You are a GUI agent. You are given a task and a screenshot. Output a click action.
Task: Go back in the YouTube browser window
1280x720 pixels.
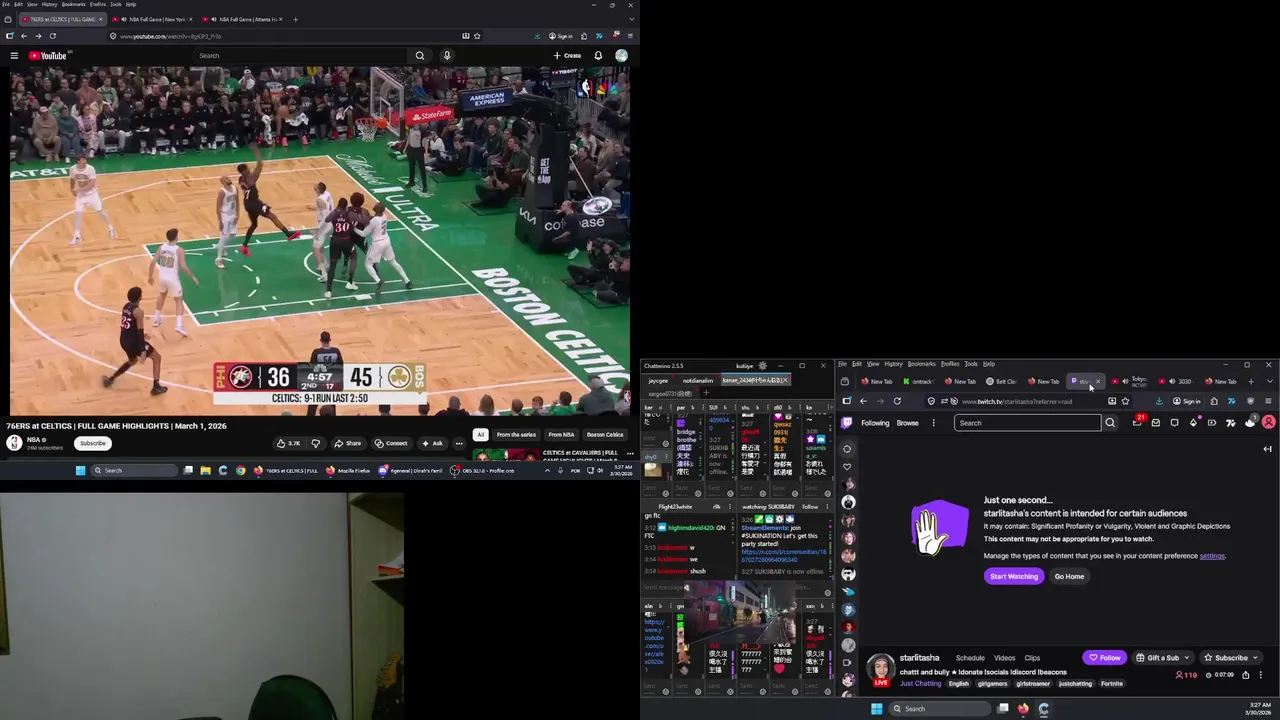[24, 36]
